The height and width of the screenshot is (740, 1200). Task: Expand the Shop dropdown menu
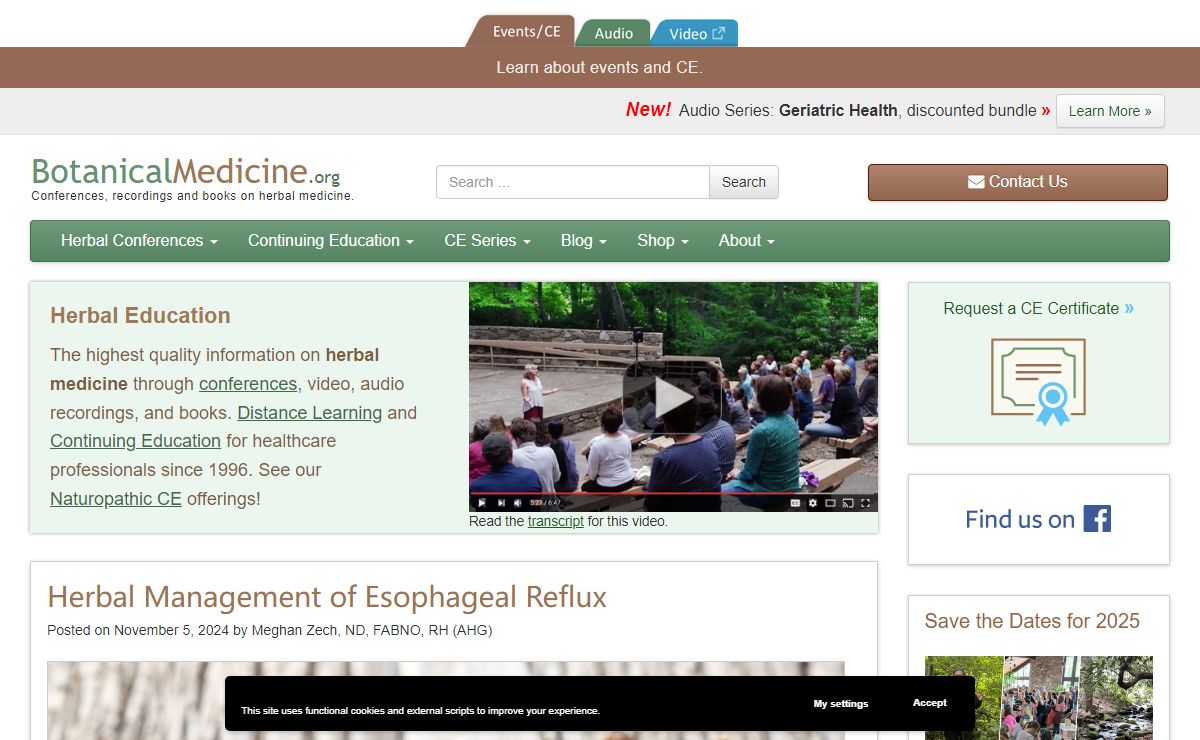point(663,240)
